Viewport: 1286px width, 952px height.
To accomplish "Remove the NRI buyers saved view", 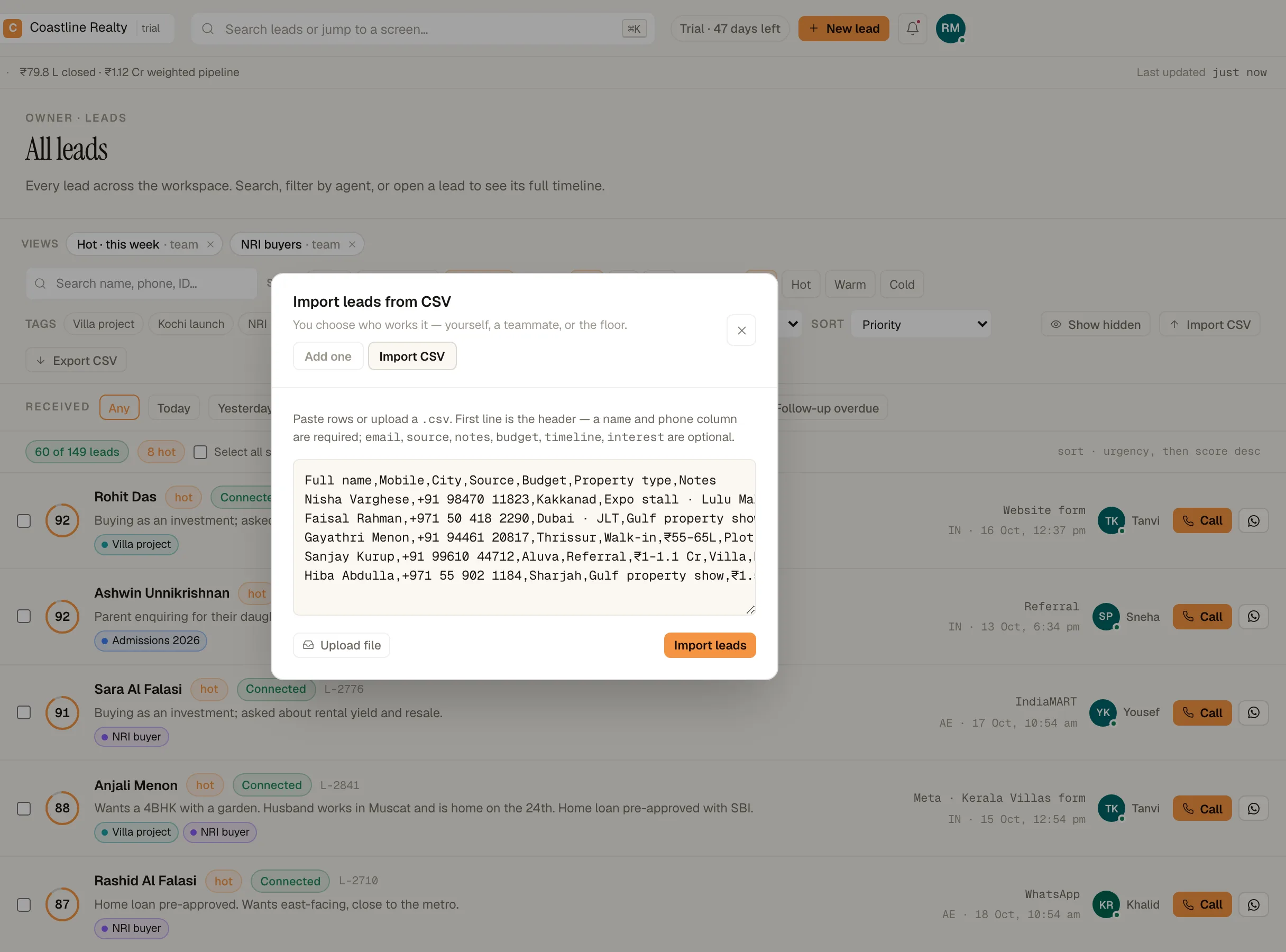I will (x=352, y=244).
